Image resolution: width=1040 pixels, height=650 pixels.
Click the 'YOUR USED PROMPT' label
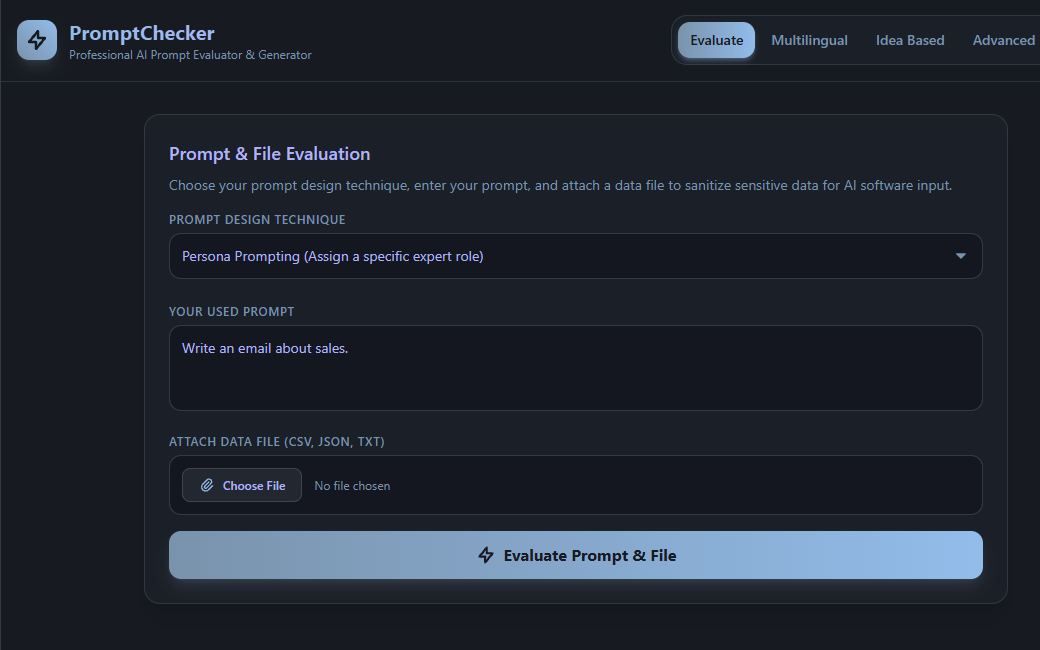231,312
